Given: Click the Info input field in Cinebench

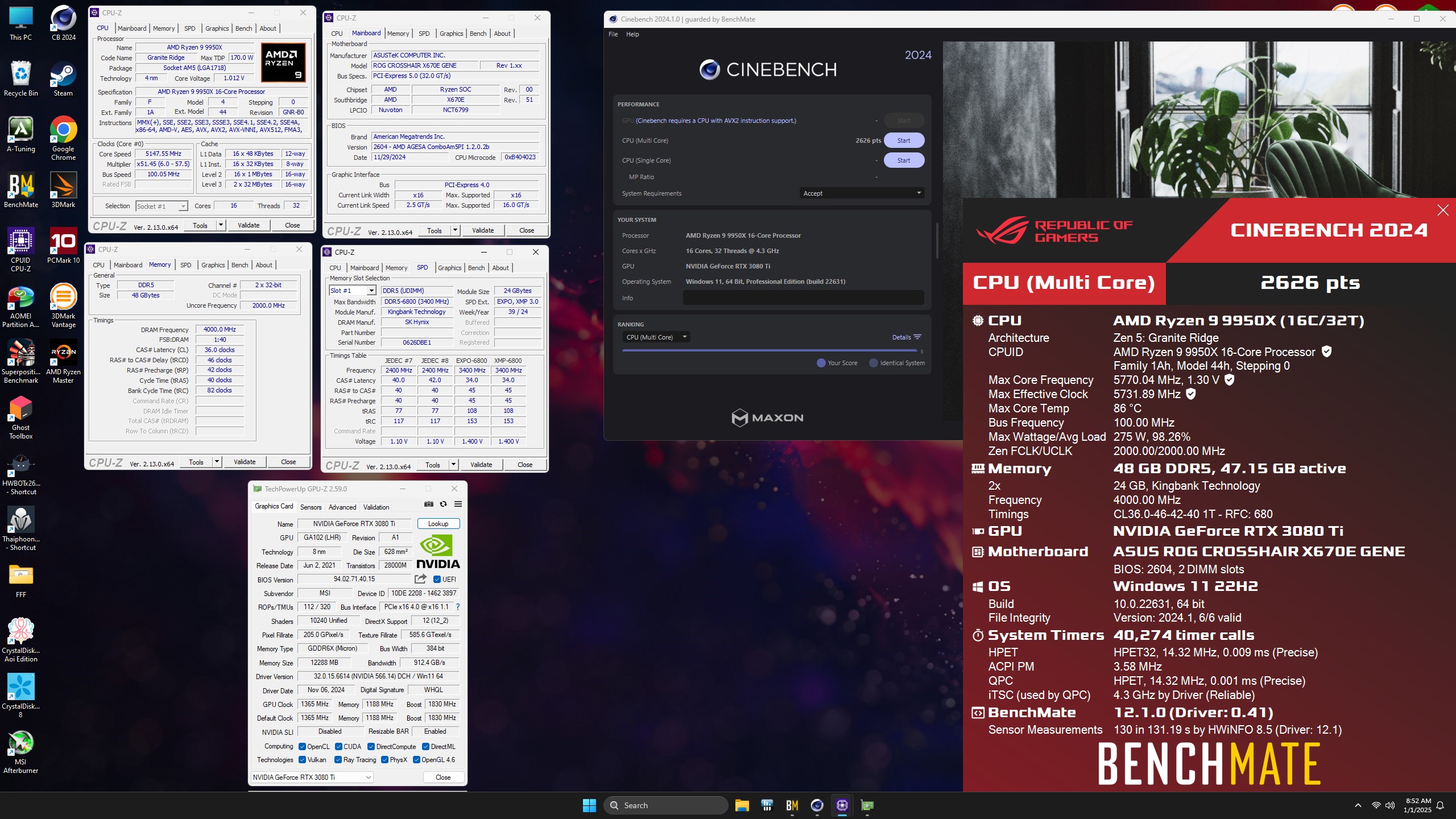Looking at the screenshot, I should pos(803,297).
